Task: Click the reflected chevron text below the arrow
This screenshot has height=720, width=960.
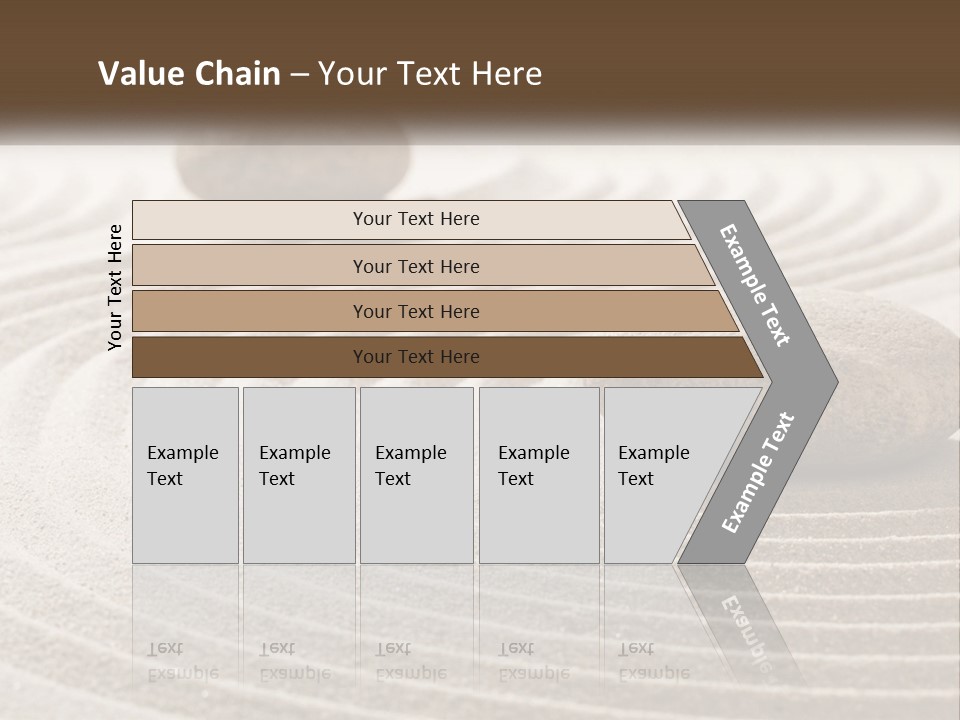Action: pos(747,634)
